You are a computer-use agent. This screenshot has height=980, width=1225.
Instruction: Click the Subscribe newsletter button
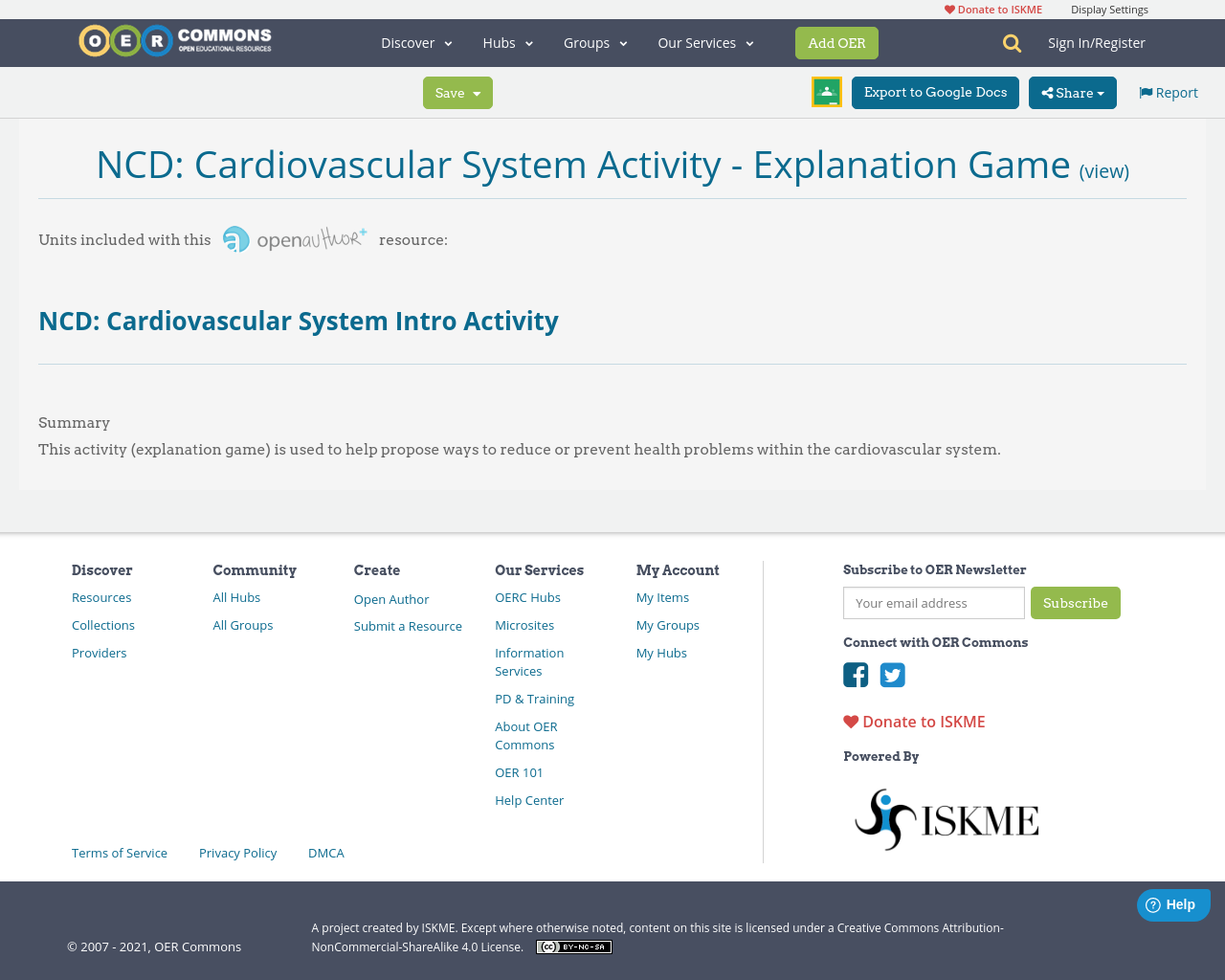click(x=1076, y=603)
